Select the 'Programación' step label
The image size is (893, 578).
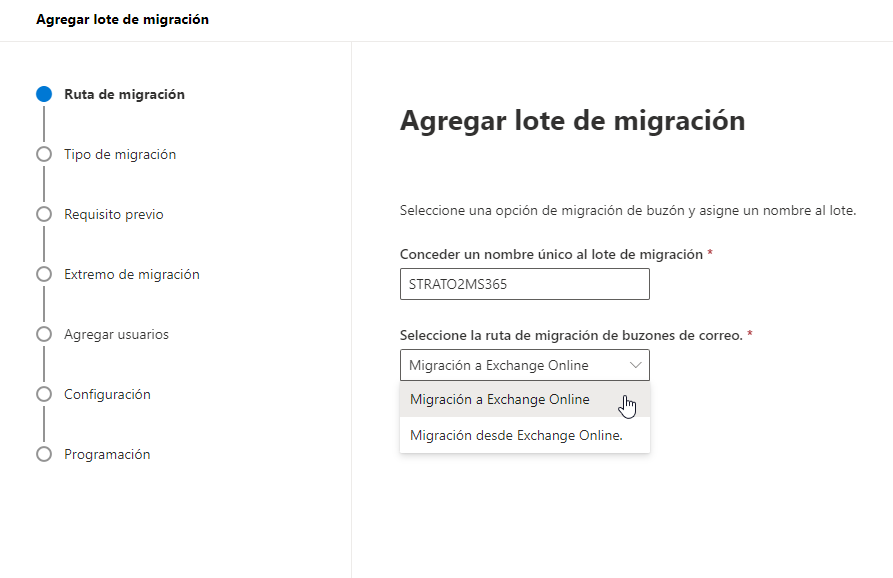click(107, 454)
